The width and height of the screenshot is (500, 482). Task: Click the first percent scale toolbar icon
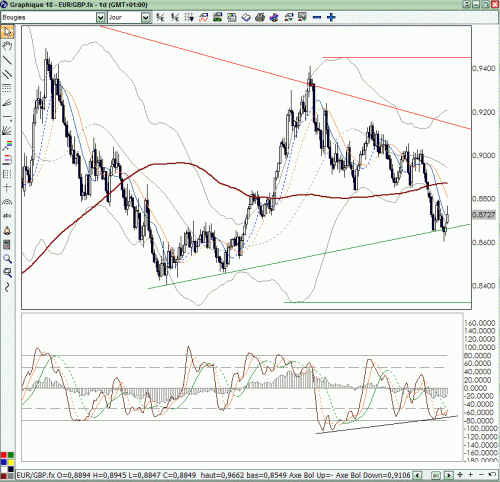click(160, 17)
